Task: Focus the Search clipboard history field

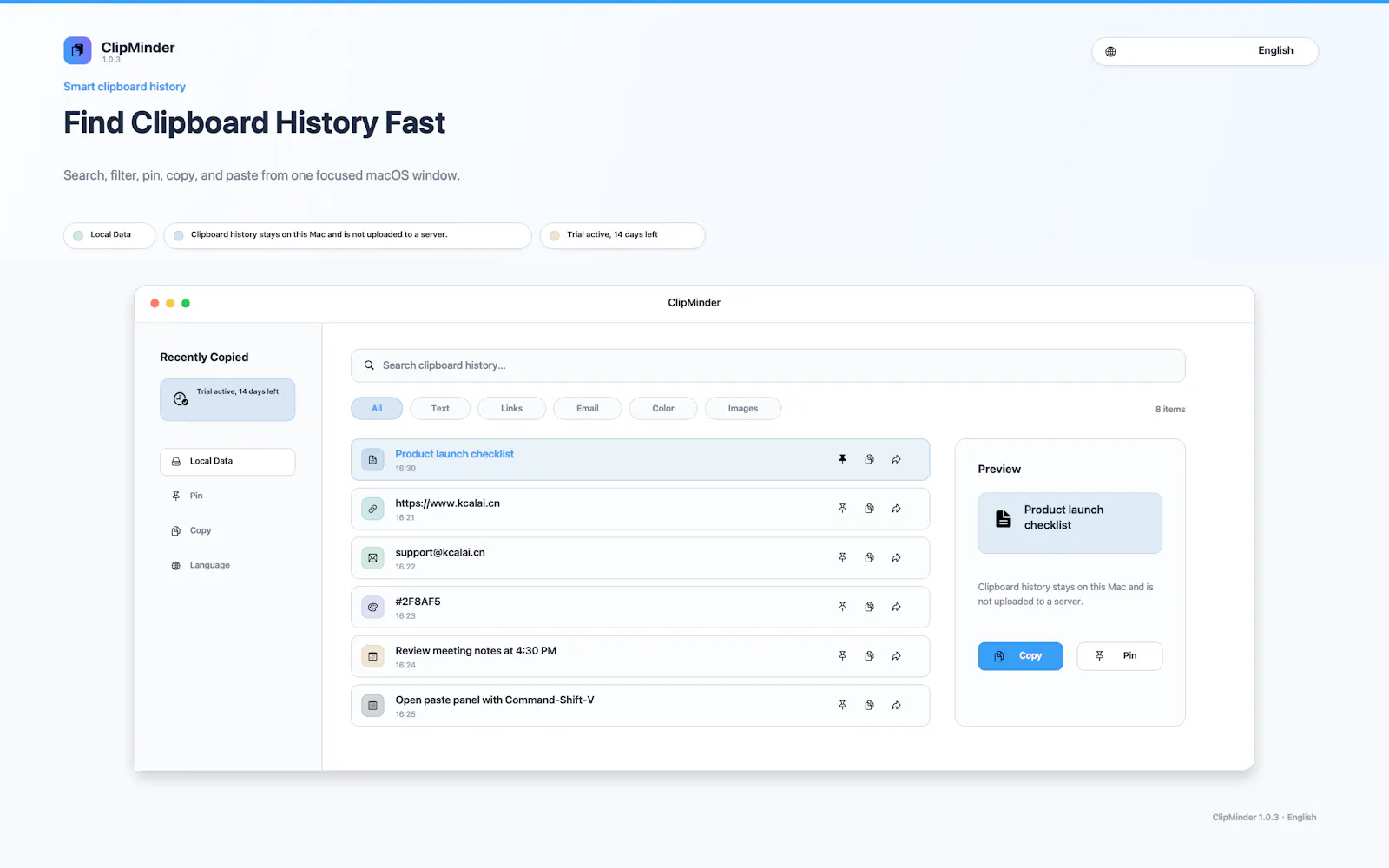Action: (767, 365)
